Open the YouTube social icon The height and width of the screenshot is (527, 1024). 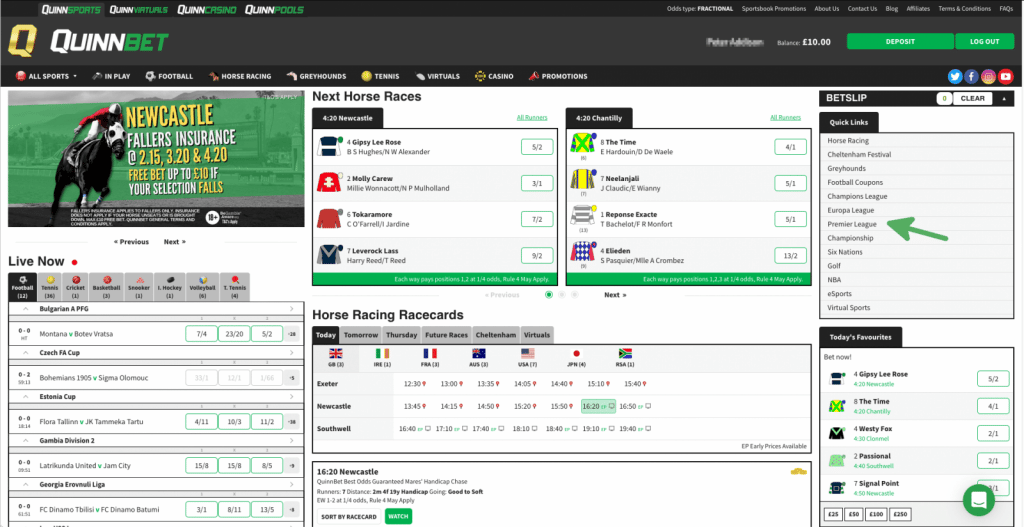[1005, 76]
